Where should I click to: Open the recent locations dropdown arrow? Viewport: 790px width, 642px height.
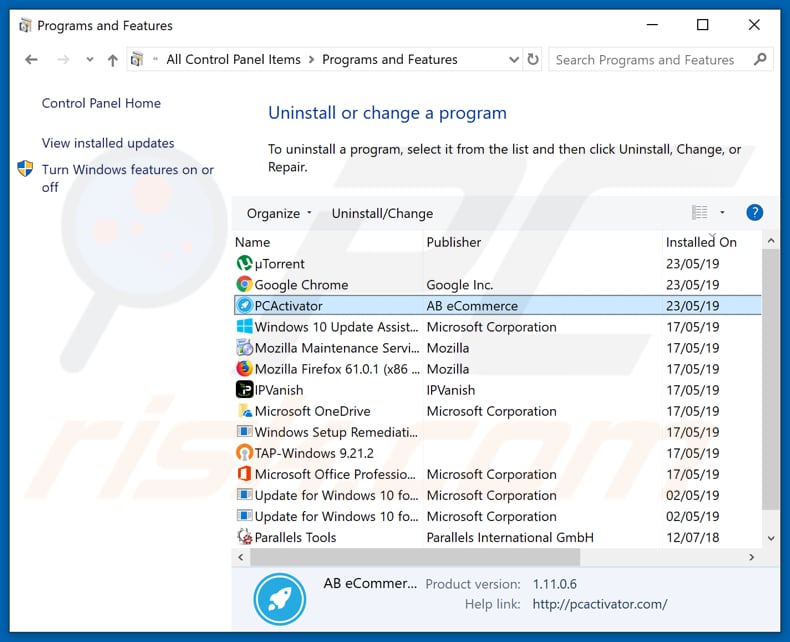(90, 59)
